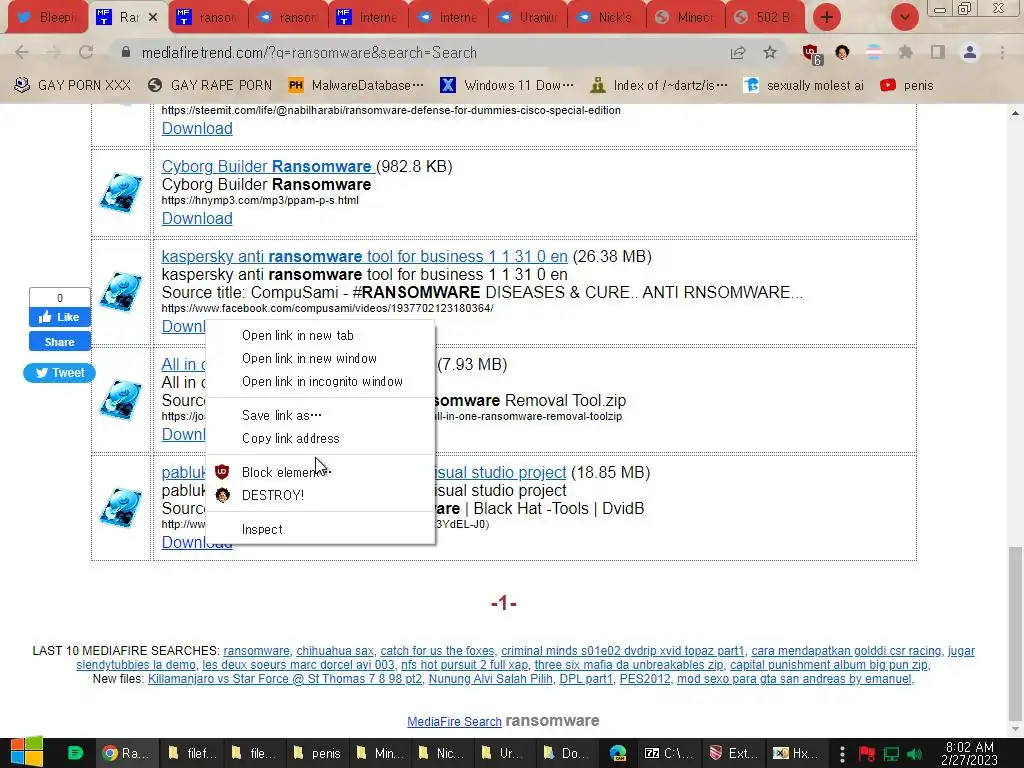Click the taskbar clock showing 8:02 AM
Image resolution: width=1024 pixels, height=768 pixels.
click(x=969, y=753)
